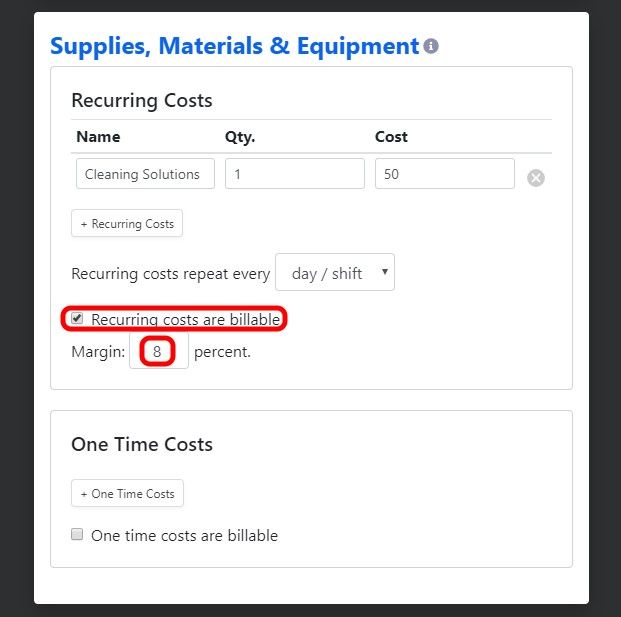
Task: Add a row with + Recurring Costs
Action: tap(127, 223)
